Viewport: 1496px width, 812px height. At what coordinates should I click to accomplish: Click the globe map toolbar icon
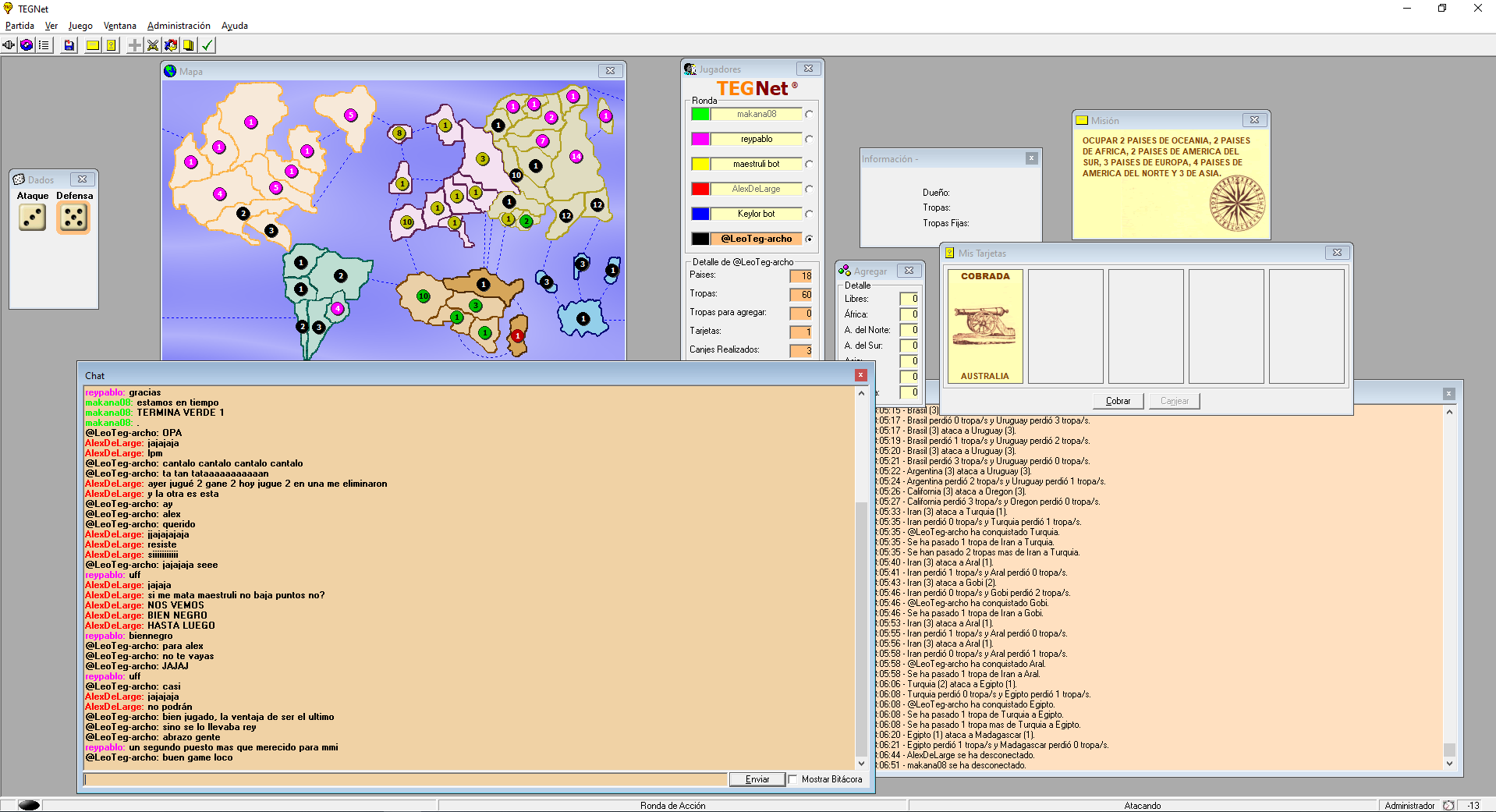click(x=27, y=45)
